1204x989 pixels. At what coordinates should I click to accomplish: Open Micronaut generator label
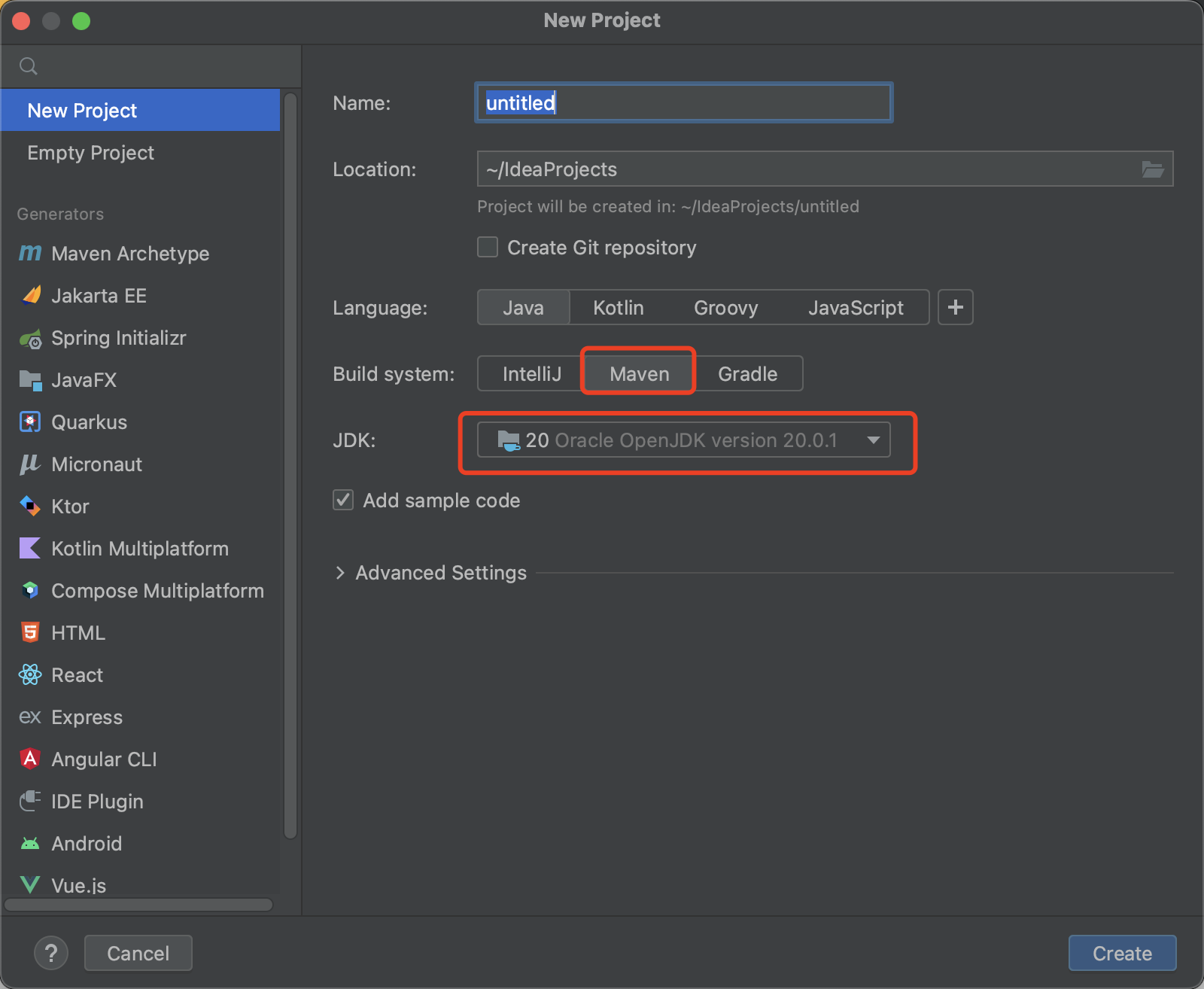(x=96, y=464)
